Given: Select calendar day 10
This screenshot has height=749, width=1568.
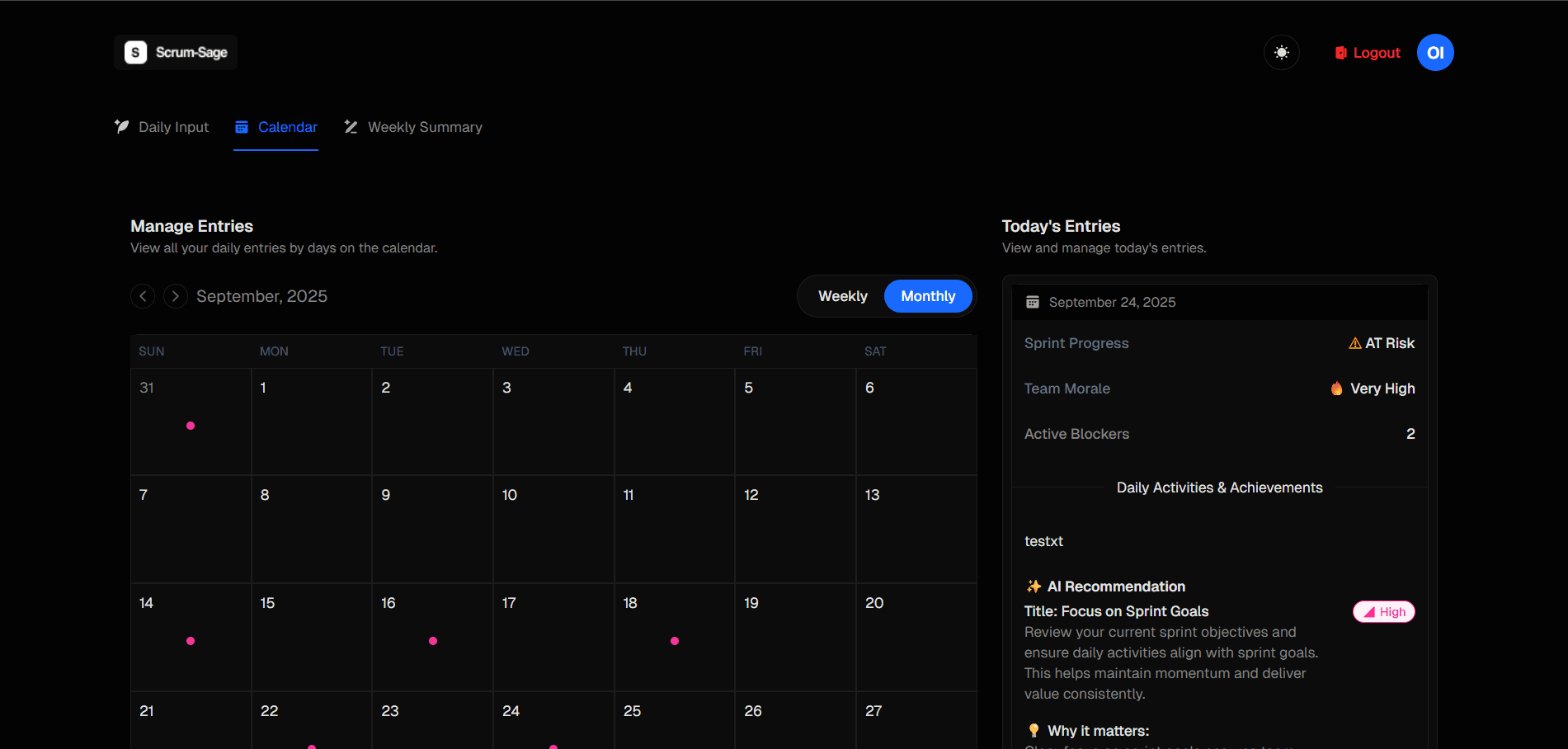Looking at the screenshot, I should tap(553, 530).
